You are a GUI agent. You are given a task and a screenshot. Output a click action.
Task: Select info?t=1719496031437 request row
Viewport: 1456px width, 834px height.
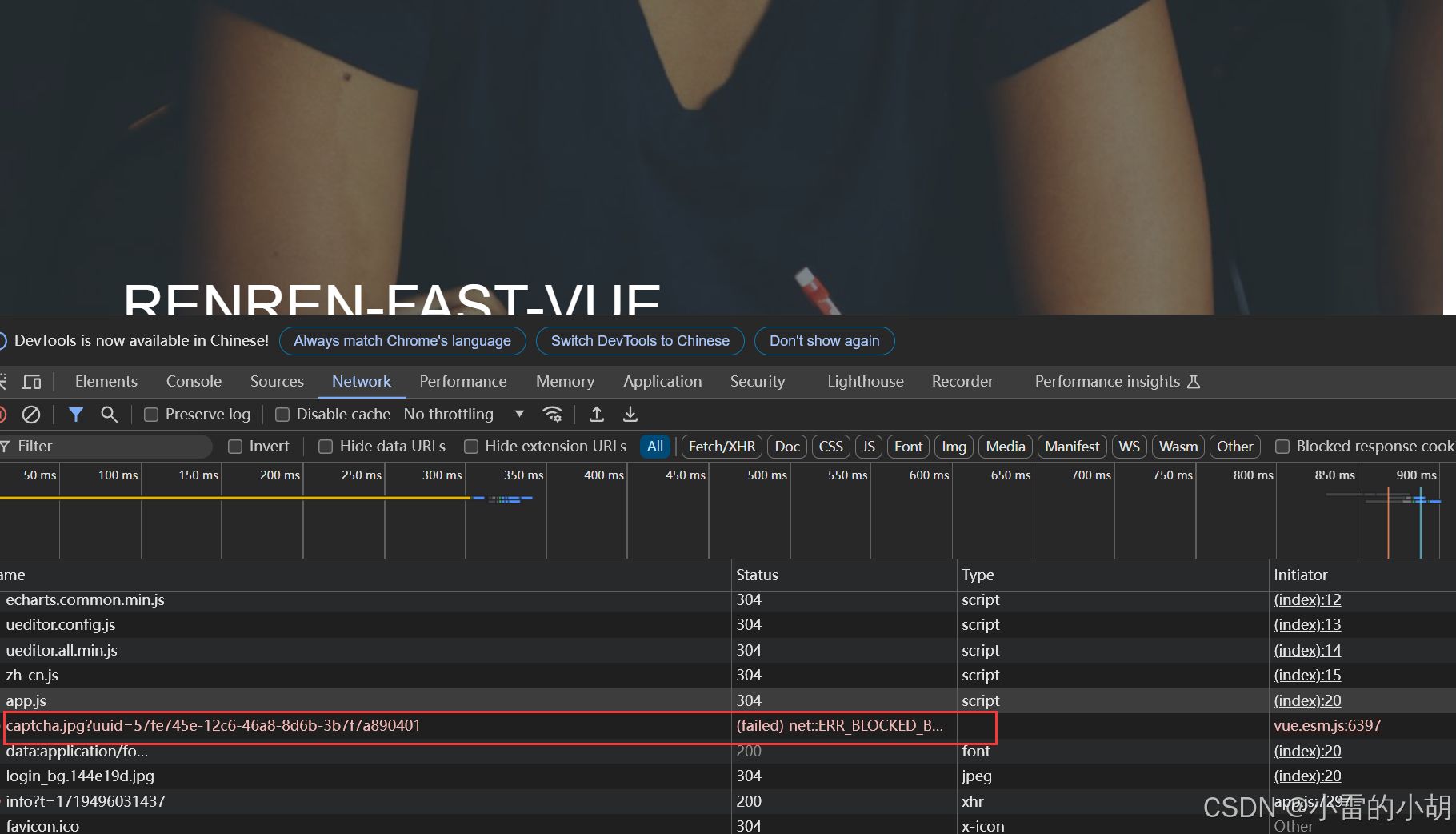click(x=728, y=802)
